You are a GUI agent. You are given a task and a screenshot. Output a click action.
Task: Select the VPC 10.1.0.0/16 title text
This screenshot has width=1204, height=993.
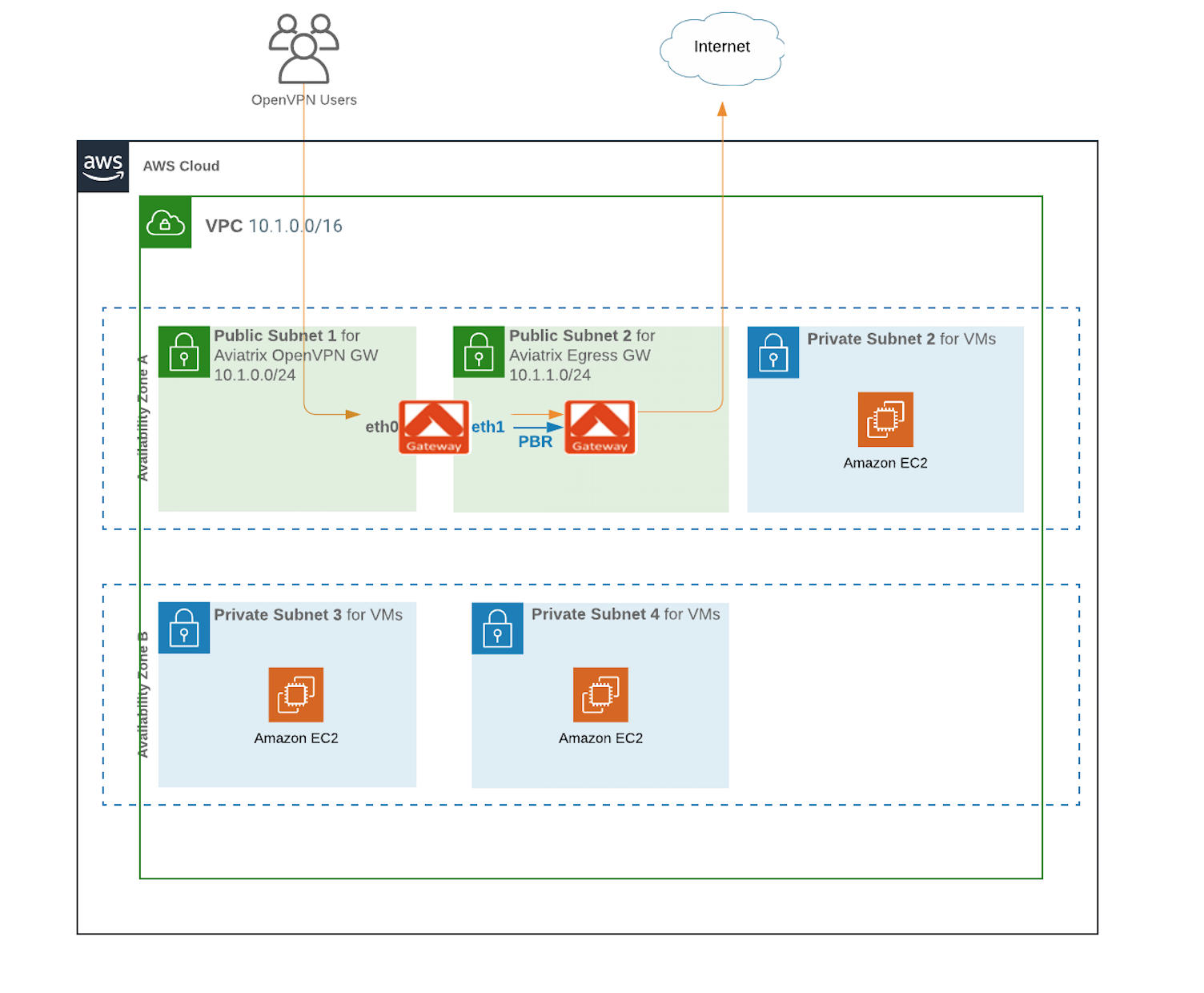tap(274, 226)
